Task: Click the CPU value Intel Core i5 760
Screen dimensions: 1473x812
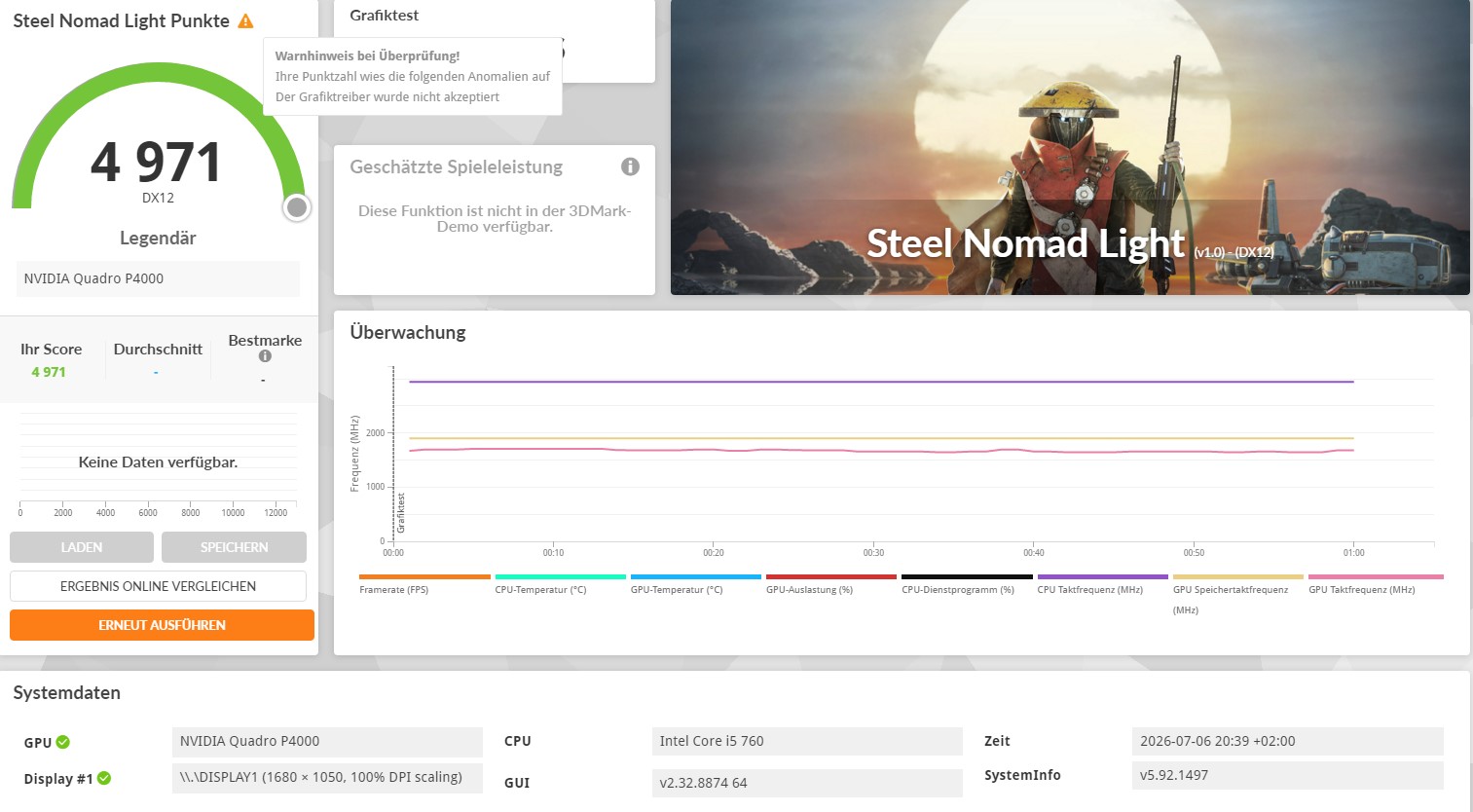Action: coord(807,742)
